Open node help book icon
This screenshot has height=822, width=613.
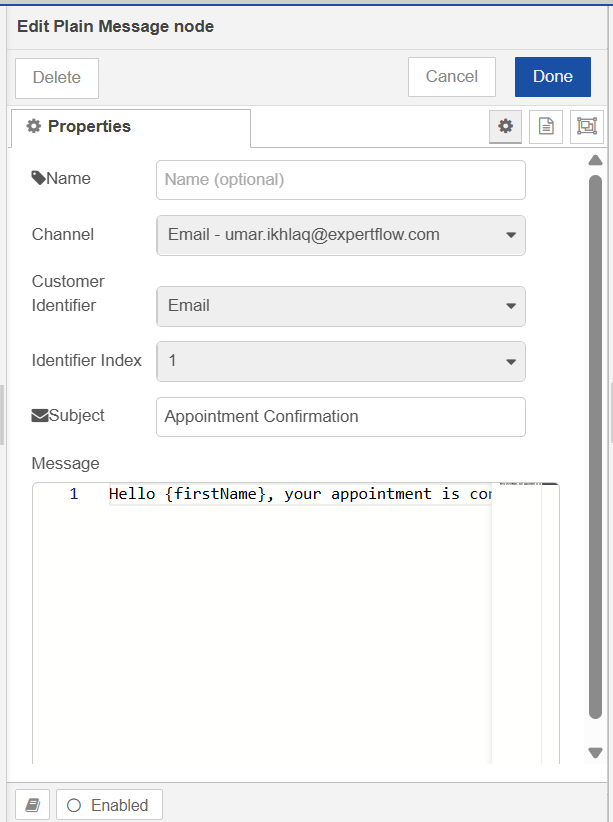(33, 805)
